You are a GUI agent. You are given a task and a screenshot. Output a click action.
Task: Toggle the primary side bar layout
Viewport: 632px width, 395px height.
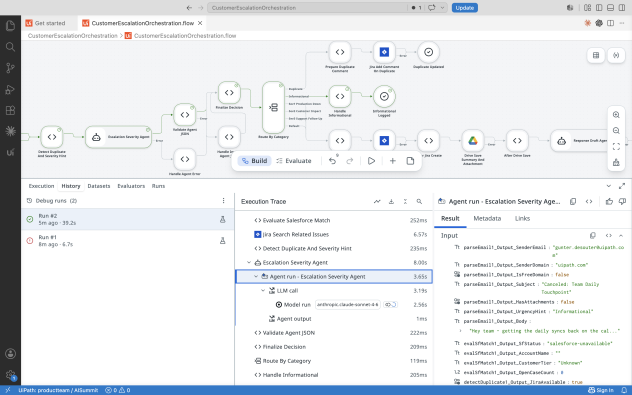tap(599, 8)
